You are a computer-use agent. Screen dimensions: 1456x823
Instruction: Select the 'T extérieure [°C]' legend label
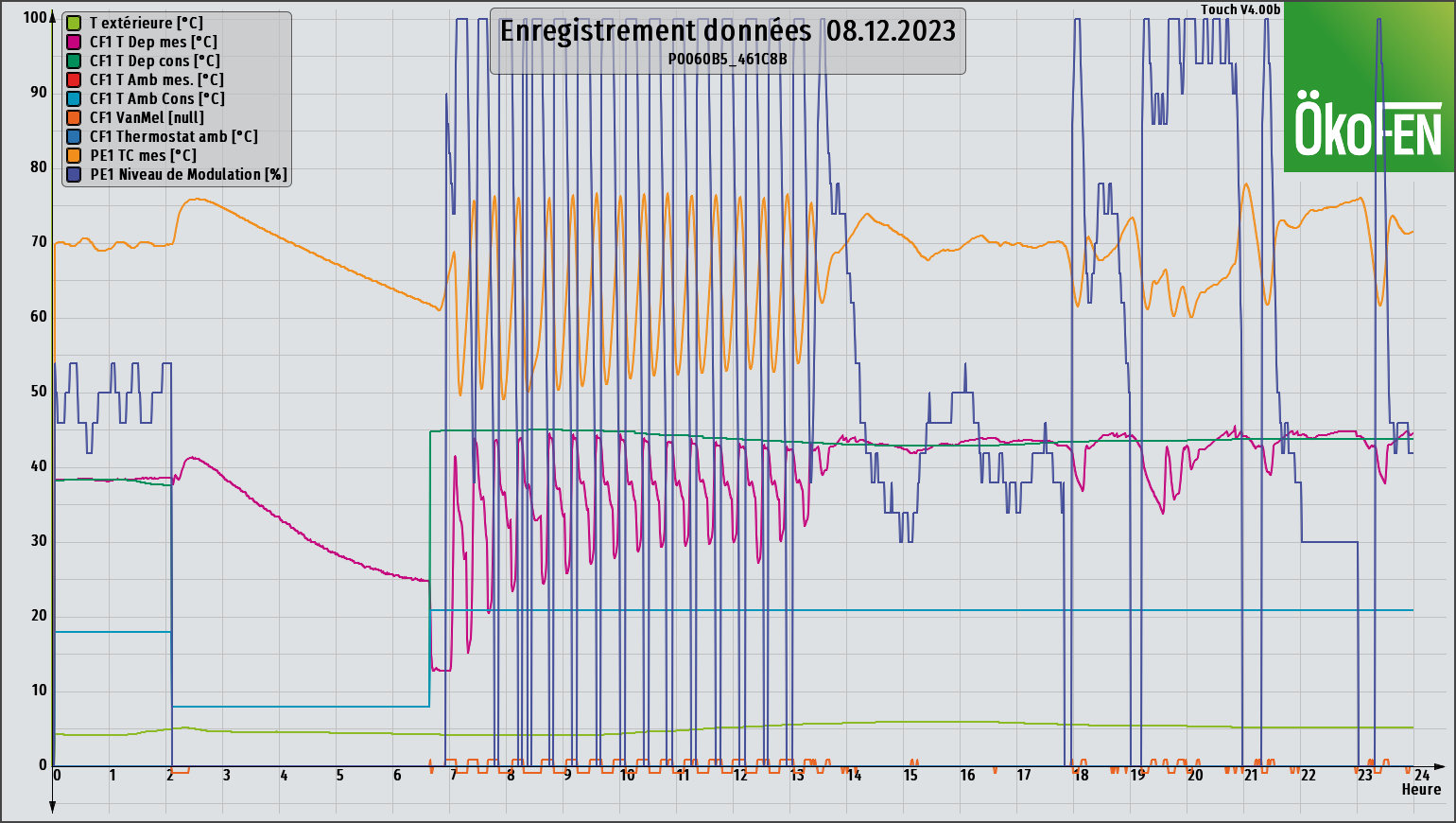click(x=147, y=23)
